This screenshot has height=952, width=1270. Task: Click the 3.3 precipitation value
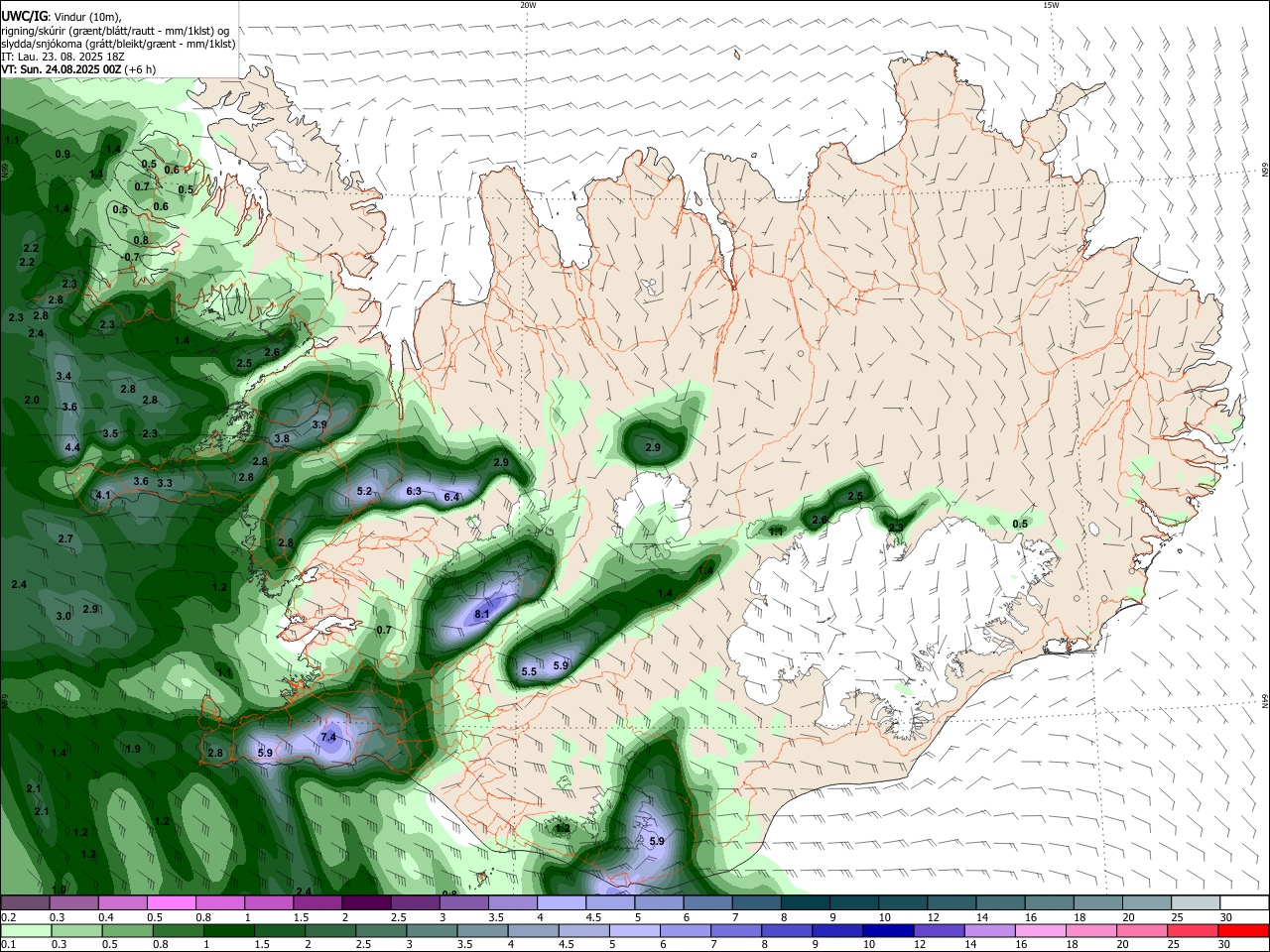pyautogui.click(x=165, y=483)
